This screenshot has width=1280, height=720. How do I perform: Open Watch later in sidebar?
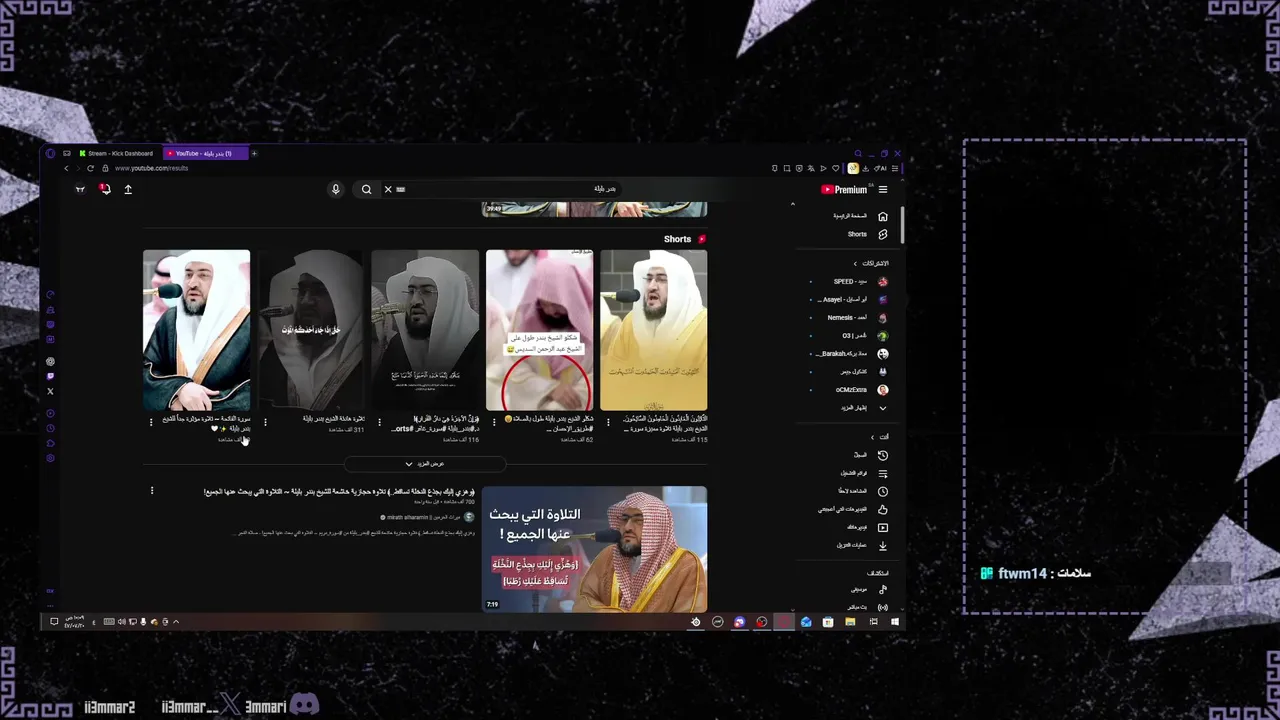pyautogui.click(x=861, y=491)
